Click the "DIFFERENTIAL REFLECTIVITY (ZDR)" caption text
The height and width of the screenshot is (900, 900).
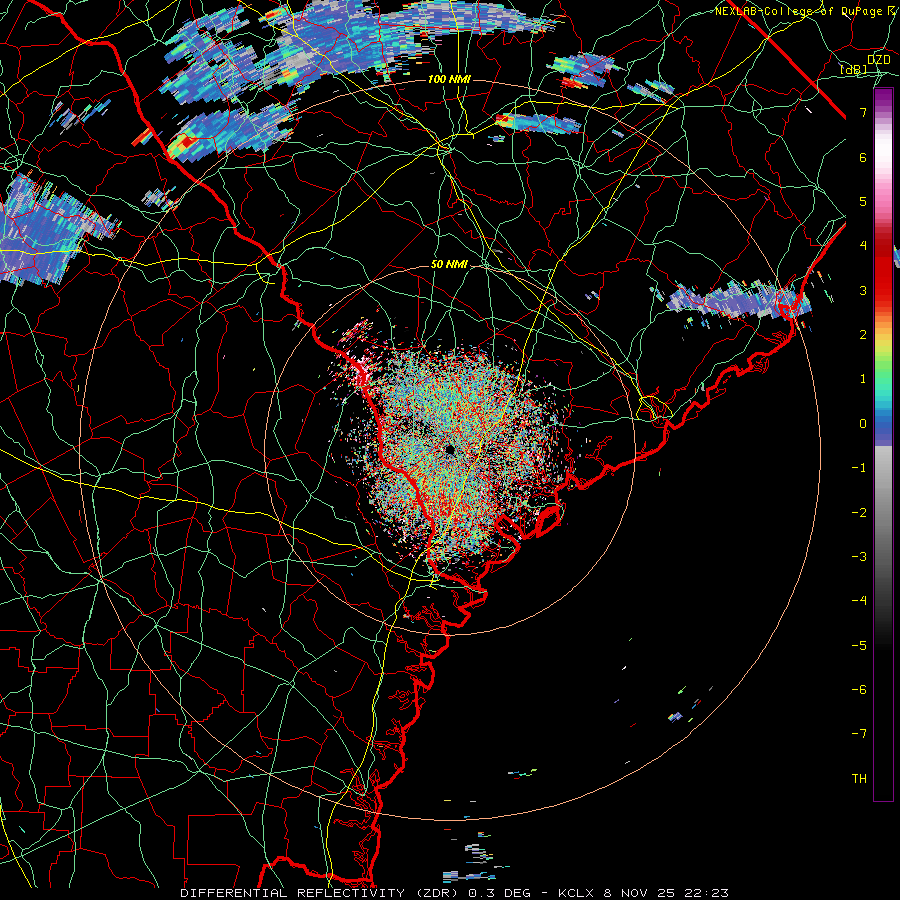(x=319, y=893)
